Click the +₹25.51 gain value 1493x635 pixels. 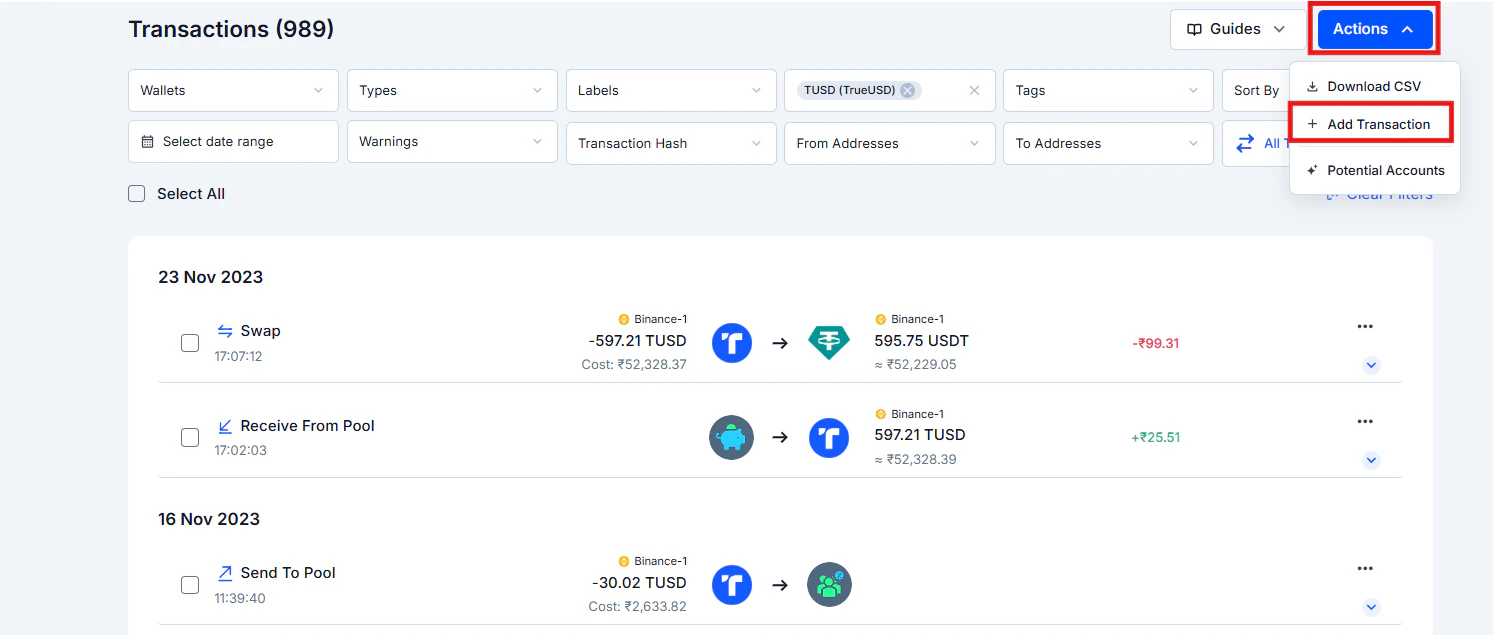point(1155,437)
